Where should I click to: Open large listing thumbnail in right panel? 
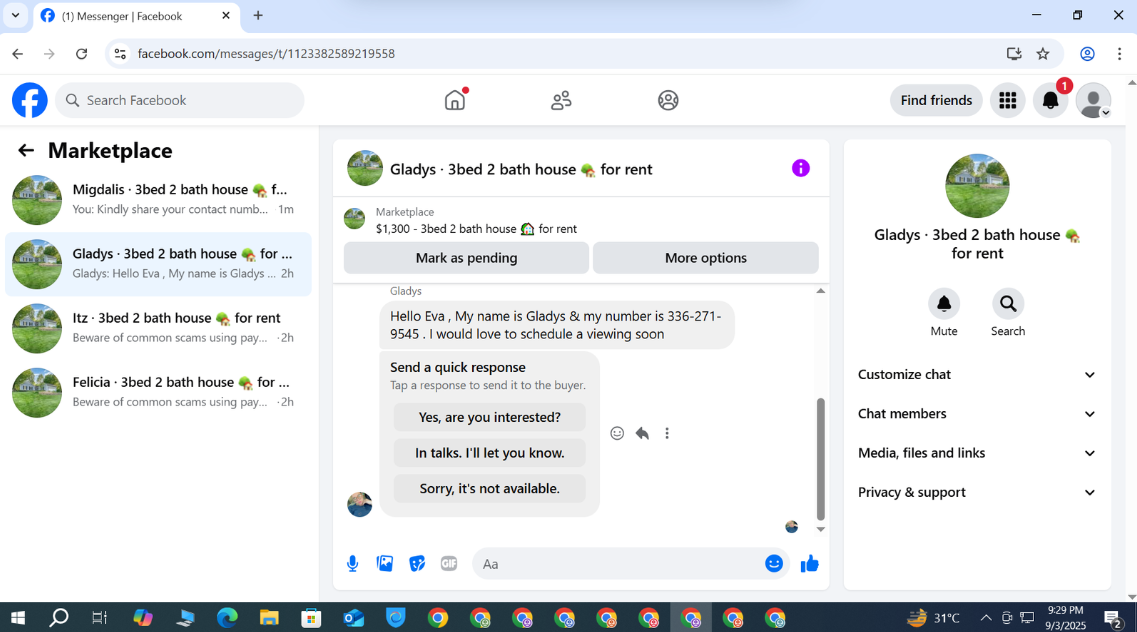click(x=977, y=186)
